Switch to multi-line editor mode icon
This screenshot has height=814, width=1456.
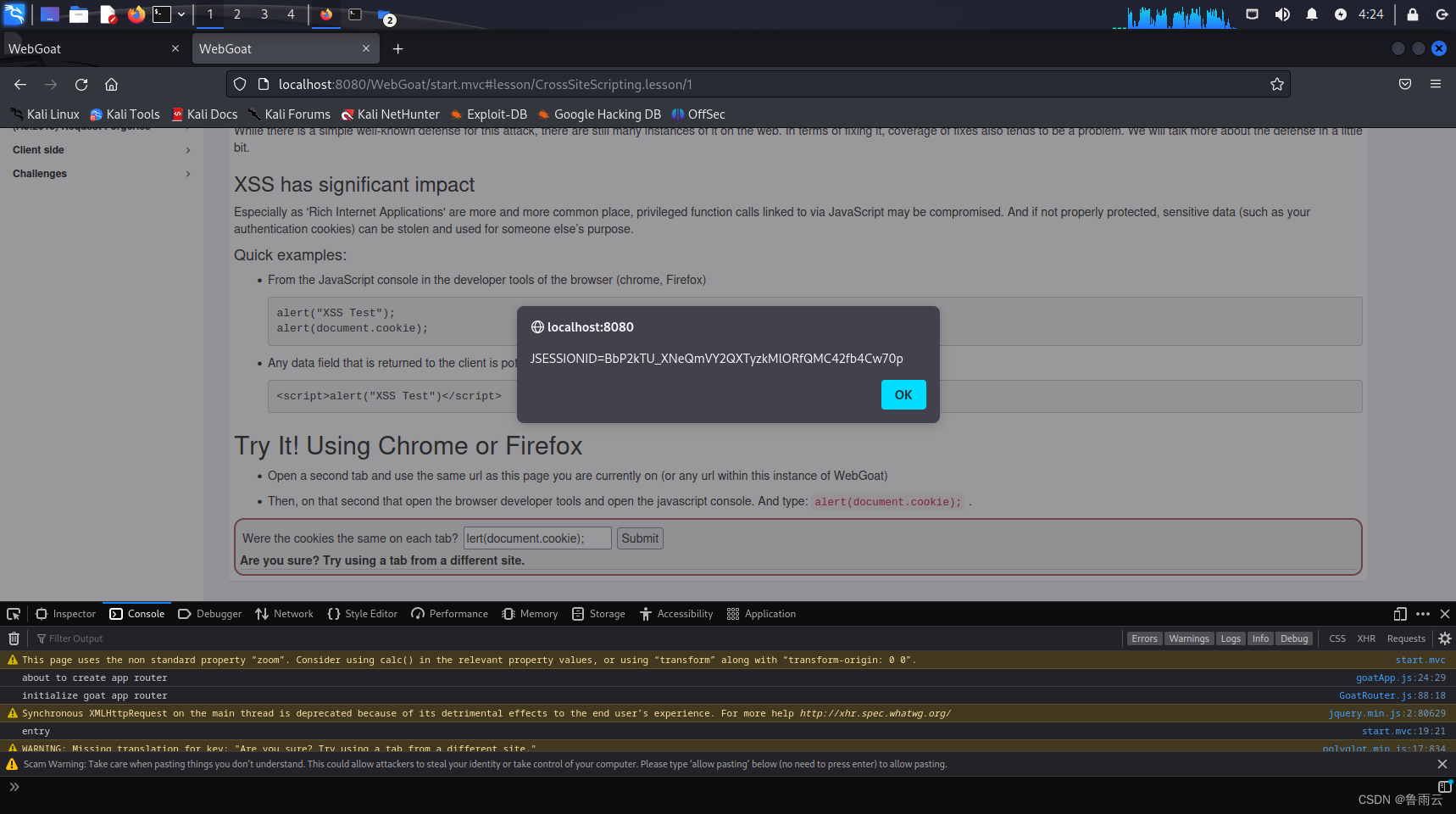tap(1445, 787)
